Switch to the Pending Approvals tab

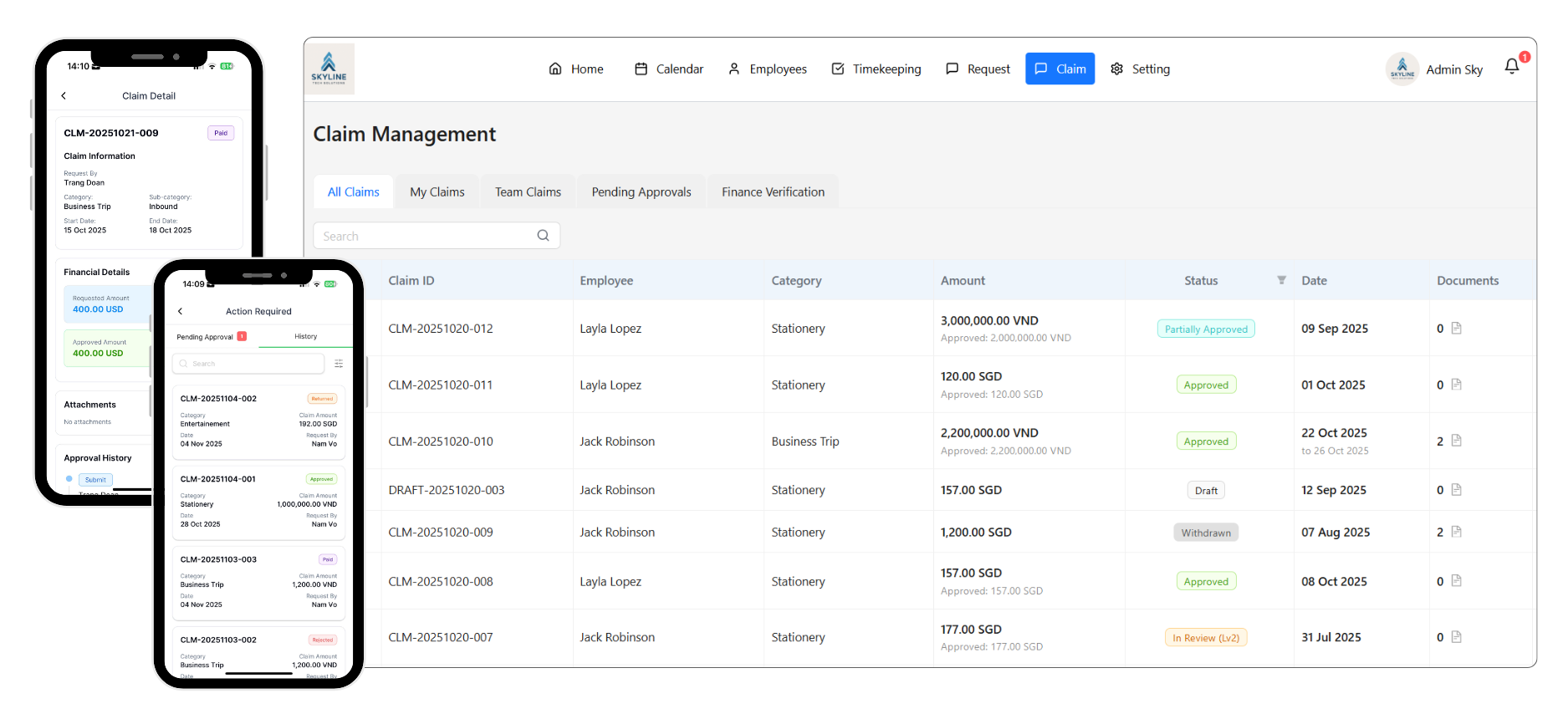641,192
